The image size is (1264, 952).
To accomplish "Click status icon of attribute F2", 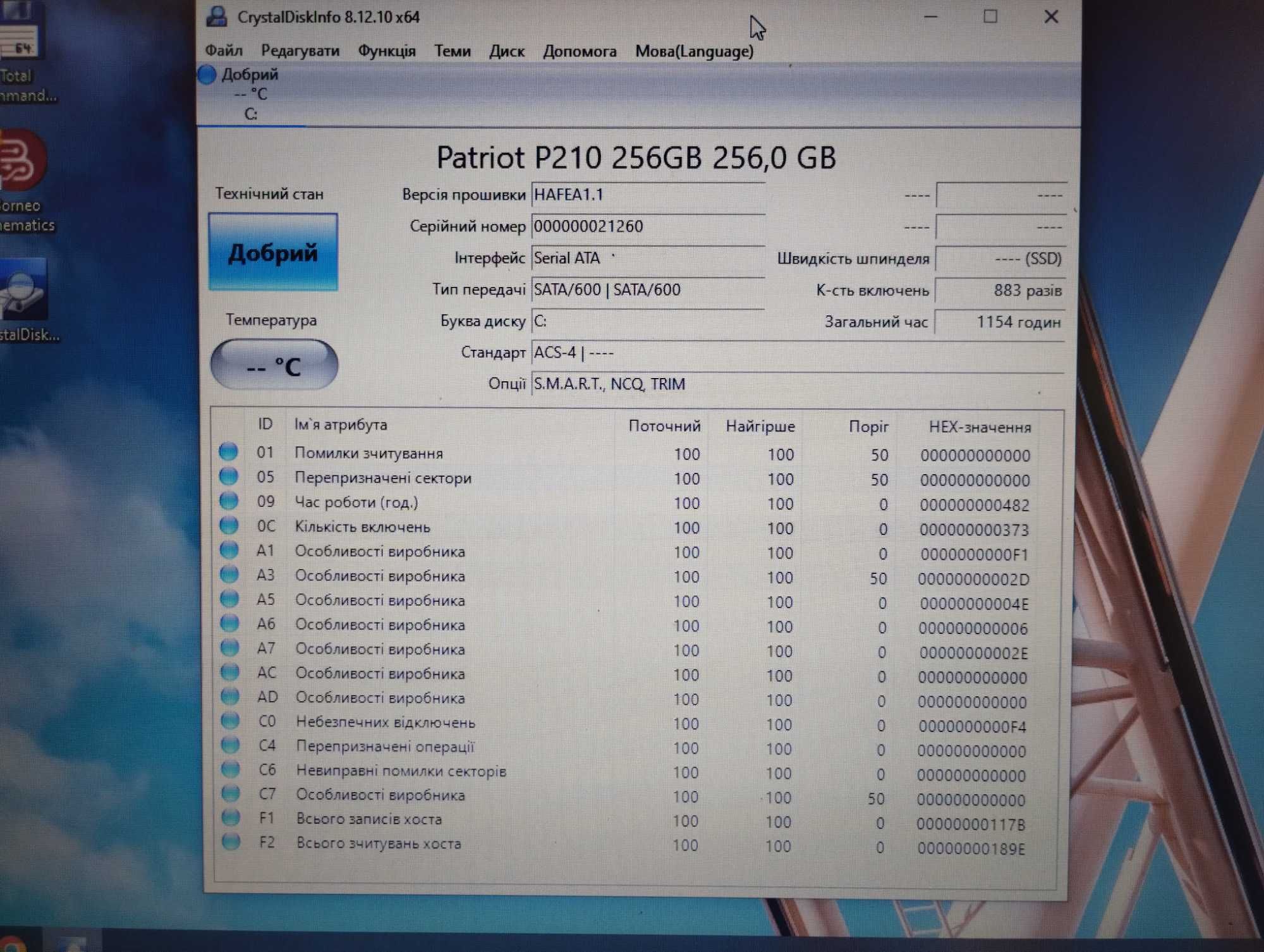I will tap(231, 842).
